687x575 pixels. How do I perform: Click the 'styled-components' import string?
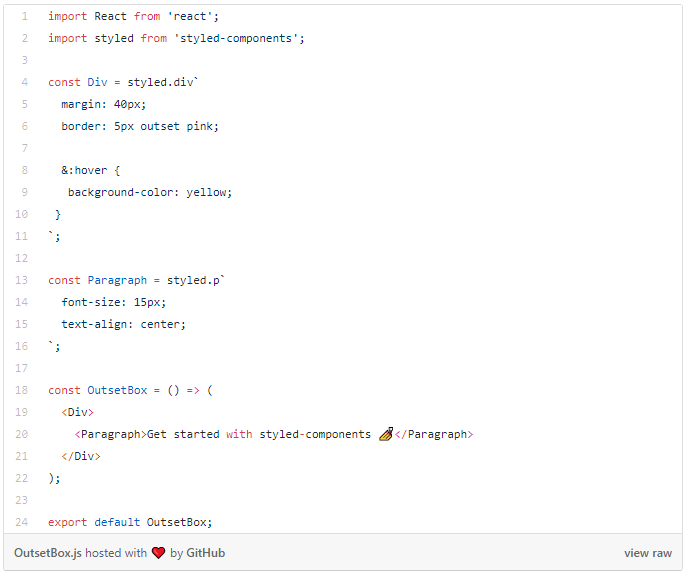pos(236,39)
